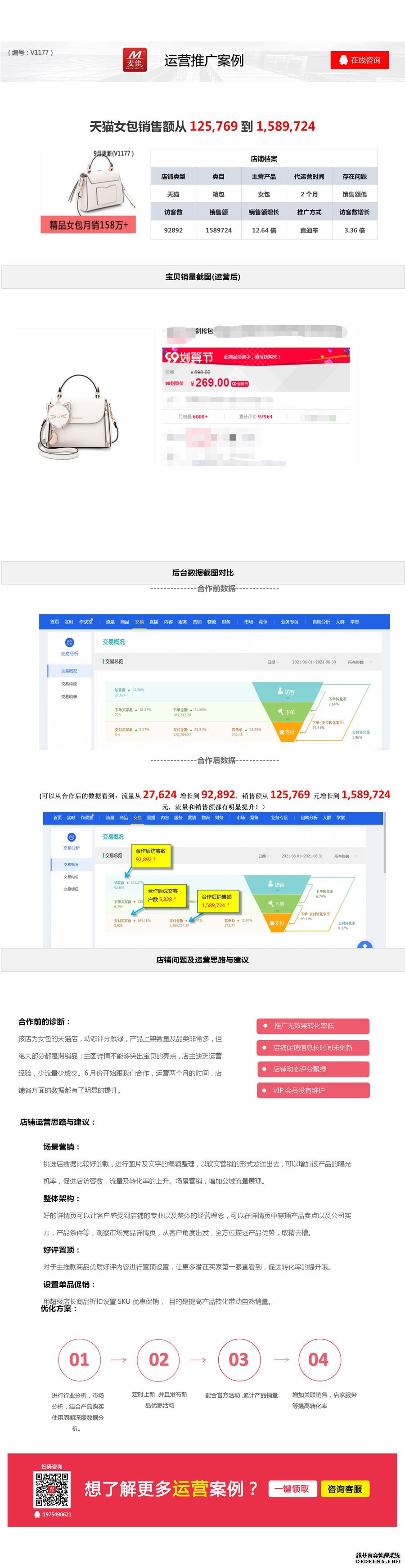The image size is (405, 1568).
Task: Select 交易构成 in after-cooperation sidebar
Action: [71, 877]
